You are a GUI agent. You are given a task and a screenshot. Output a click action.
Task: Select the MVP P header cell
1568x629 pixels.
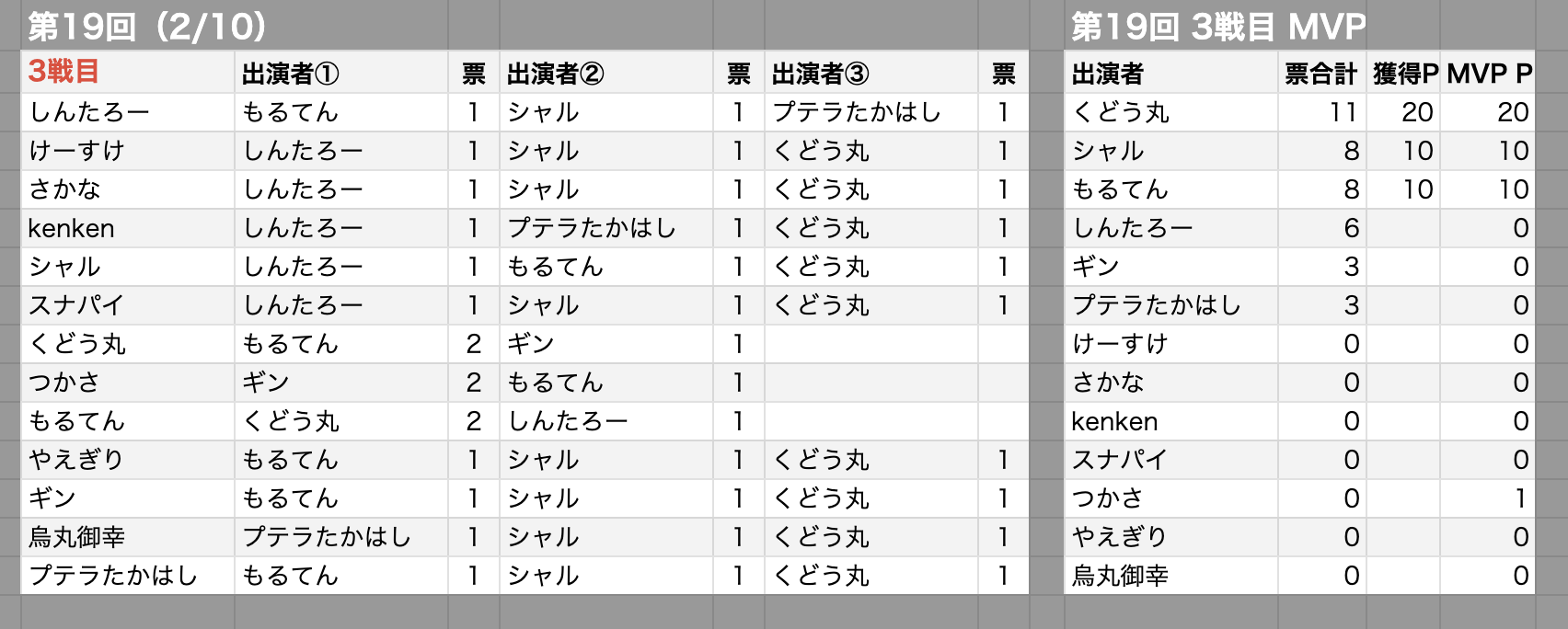1489,74
